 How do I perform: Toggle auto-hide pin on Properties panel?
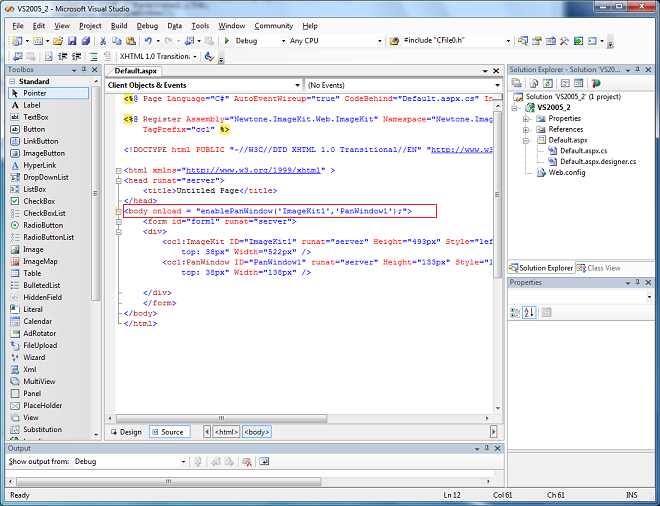pyautogui.click(x=638, y=282)
